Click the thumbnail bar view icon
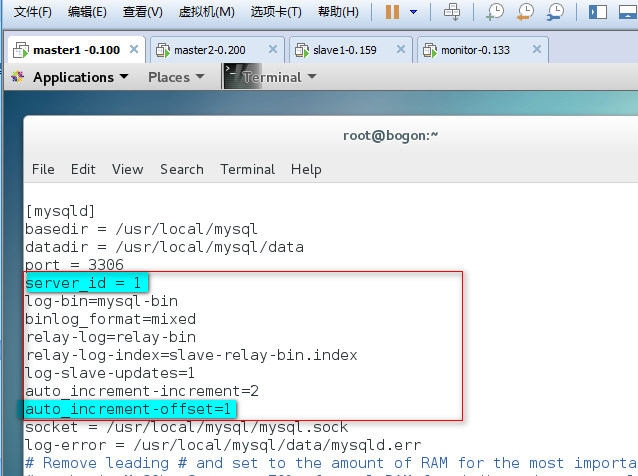Image resolution: width=638 pixels, height=476 pixels. pos(628,12)
